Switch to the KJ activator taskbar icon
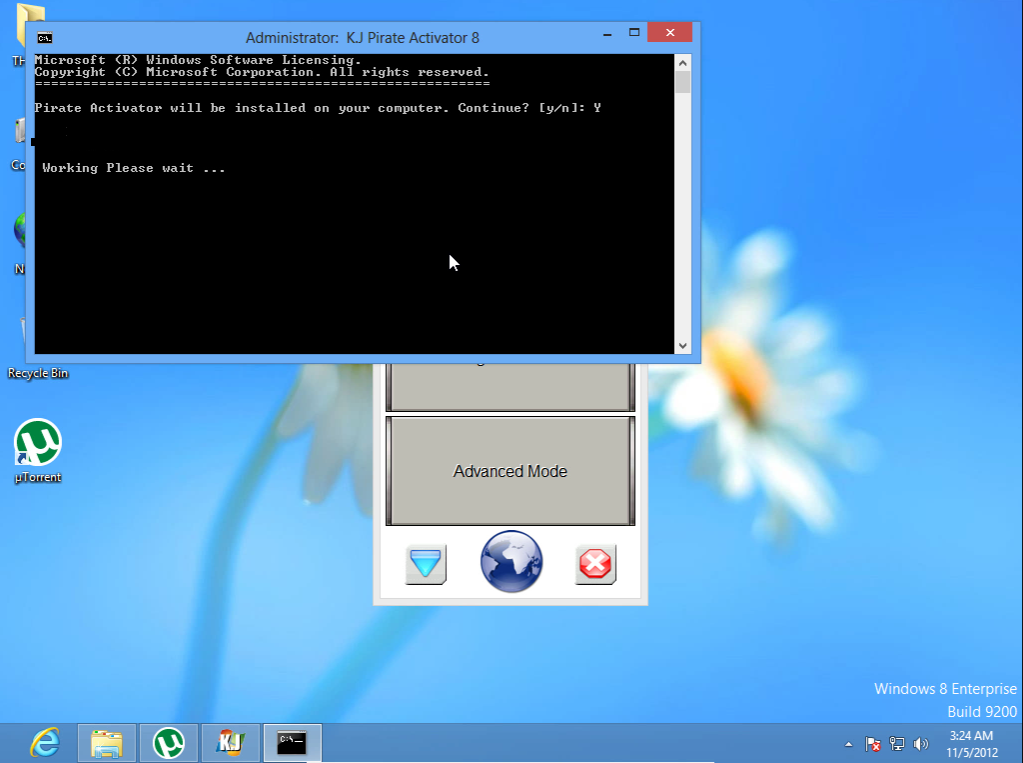The height and width of the screenshot is (763, 1023). (230, 743)
